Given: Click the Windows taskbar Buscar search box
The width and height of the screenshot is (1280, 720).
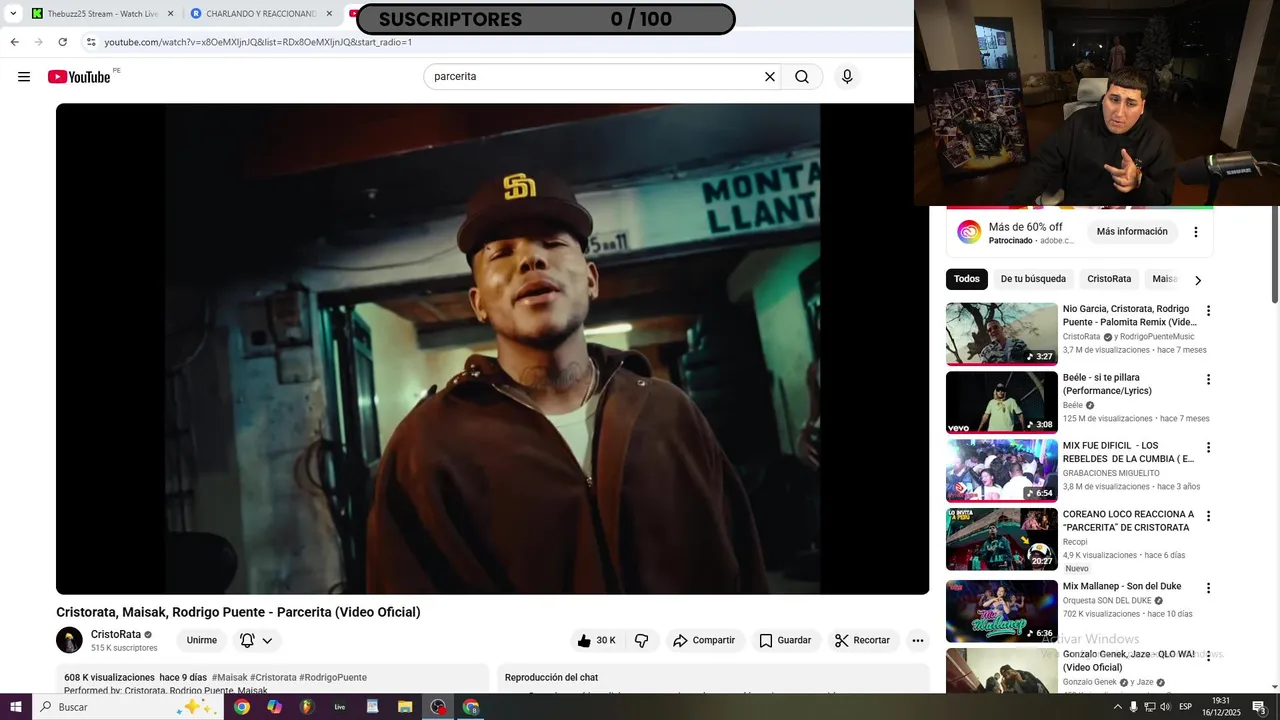Looking at the screenshot, I should coord(126,707).
